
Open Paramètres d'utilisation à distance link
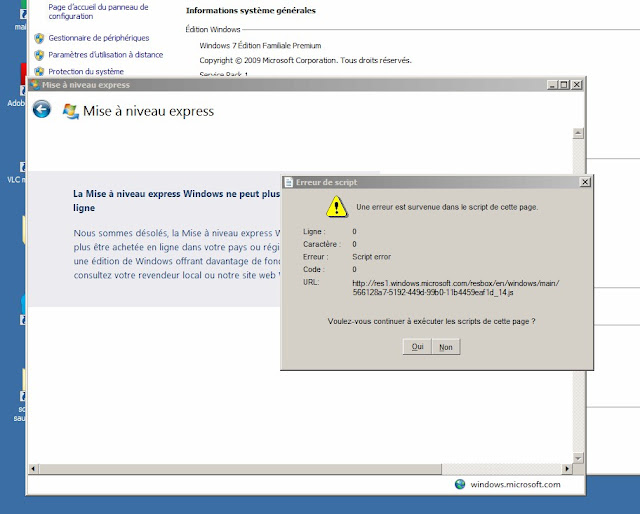(106, 55)
